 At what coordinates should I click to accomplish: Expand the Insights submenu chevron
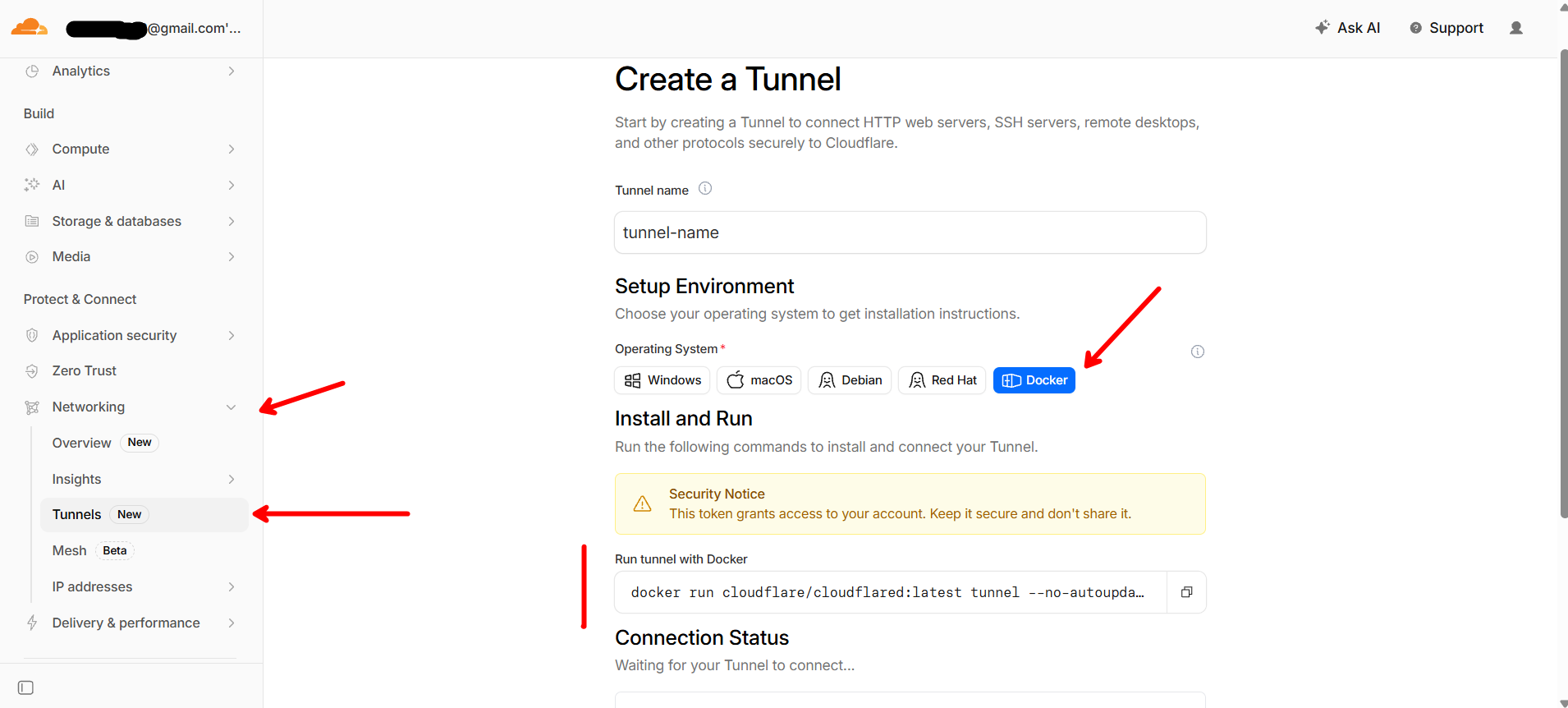pos(232,479)
